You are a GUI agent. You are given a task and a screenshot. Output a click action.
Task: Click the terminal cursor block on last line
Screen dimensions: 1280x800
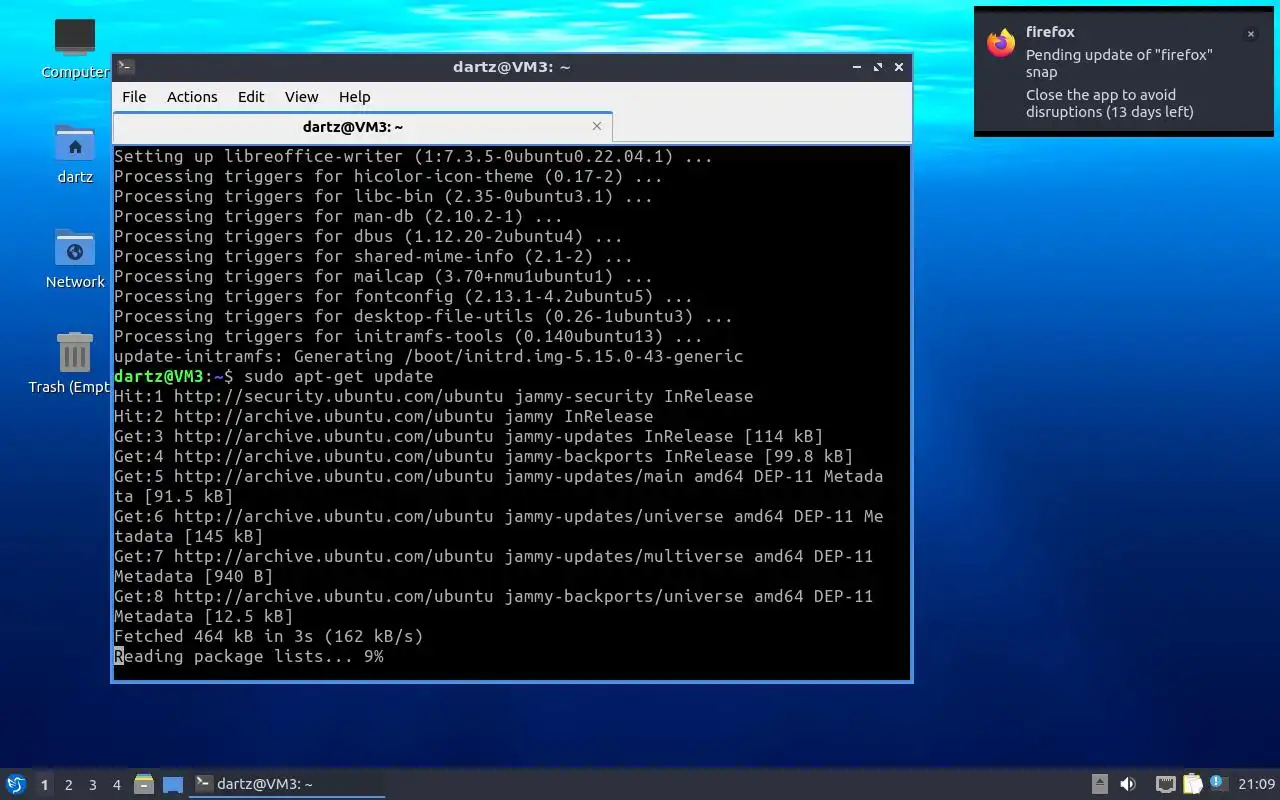pyautogui.click(x=119, y=656)
